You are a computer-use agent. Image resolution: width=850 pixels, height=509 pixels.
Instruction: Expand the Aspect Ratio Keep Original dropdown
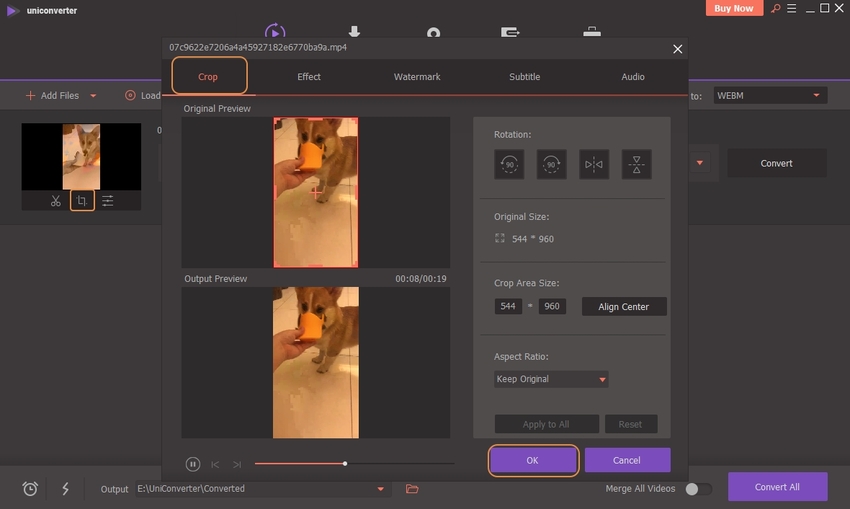(551, 379)
